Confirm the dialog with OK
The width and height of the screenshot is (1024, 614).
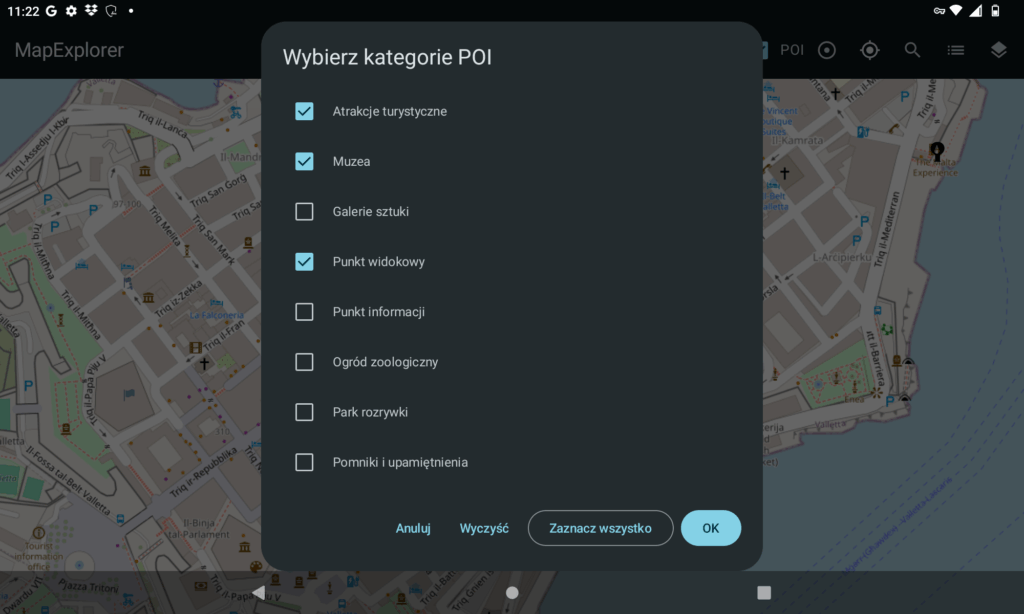[x=710, y=528]
